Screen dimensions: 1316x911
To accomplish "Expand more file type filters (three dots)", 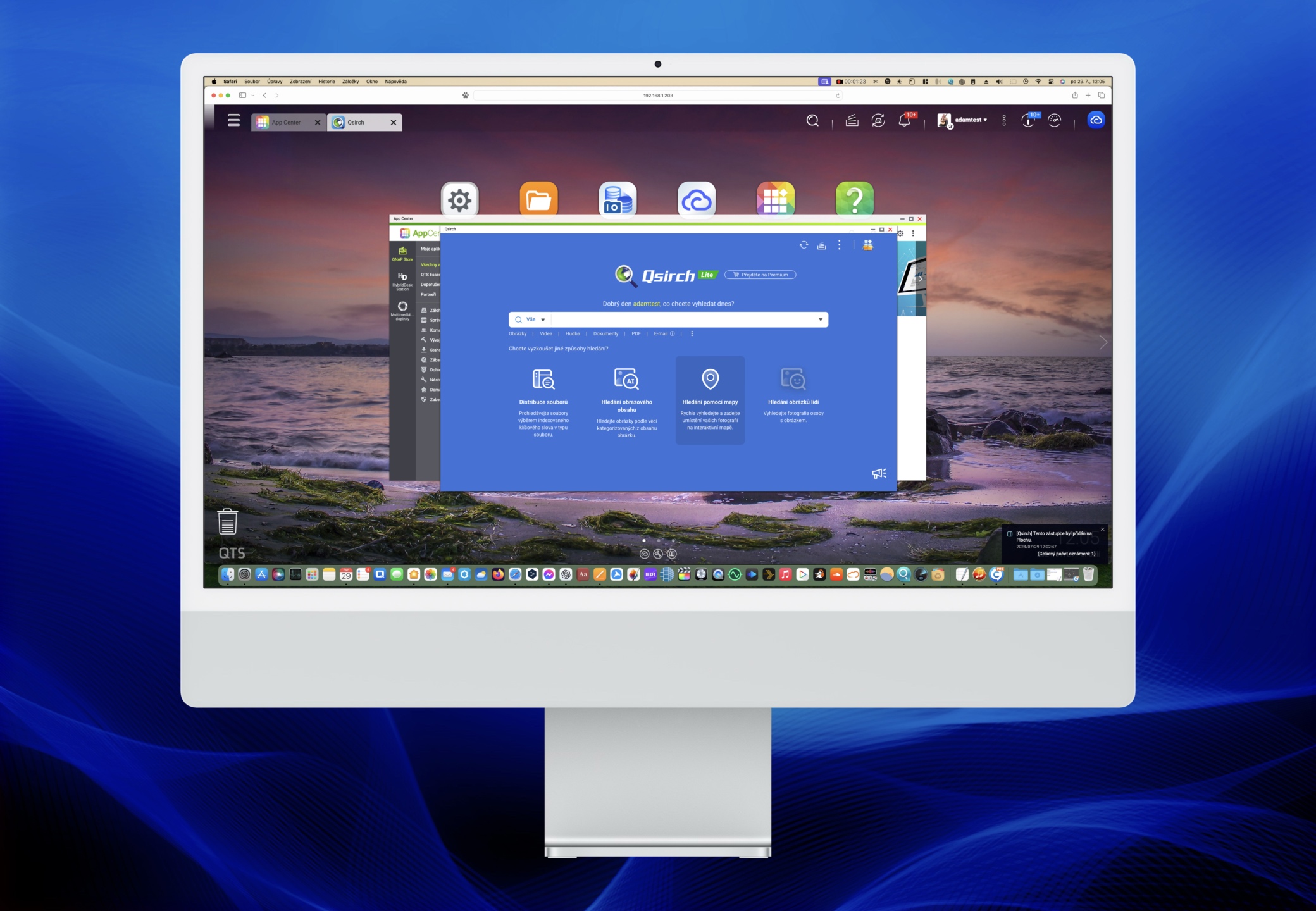I will point(692,333).
